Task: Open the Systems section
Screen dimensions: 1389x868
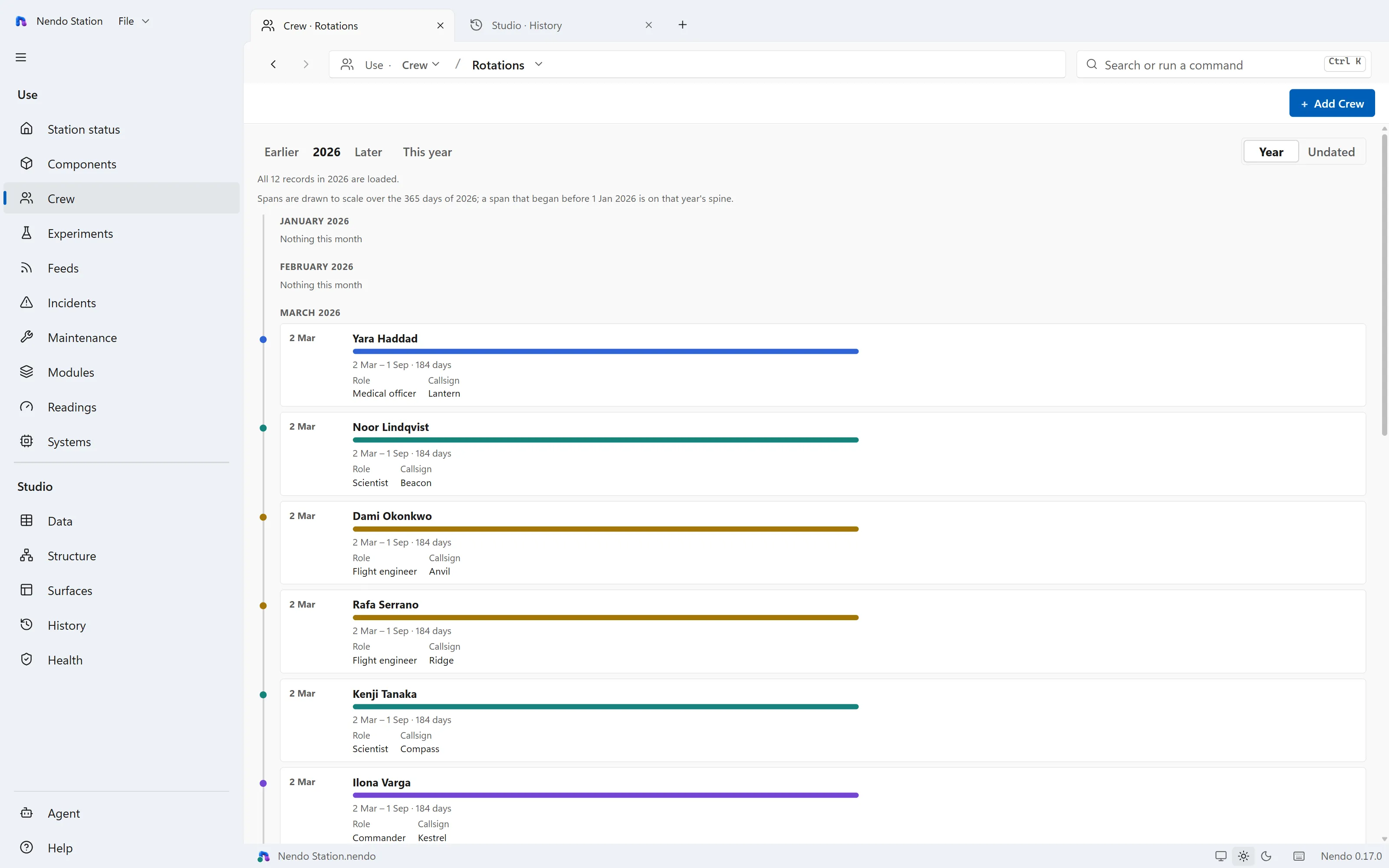Action: (122, 441)
